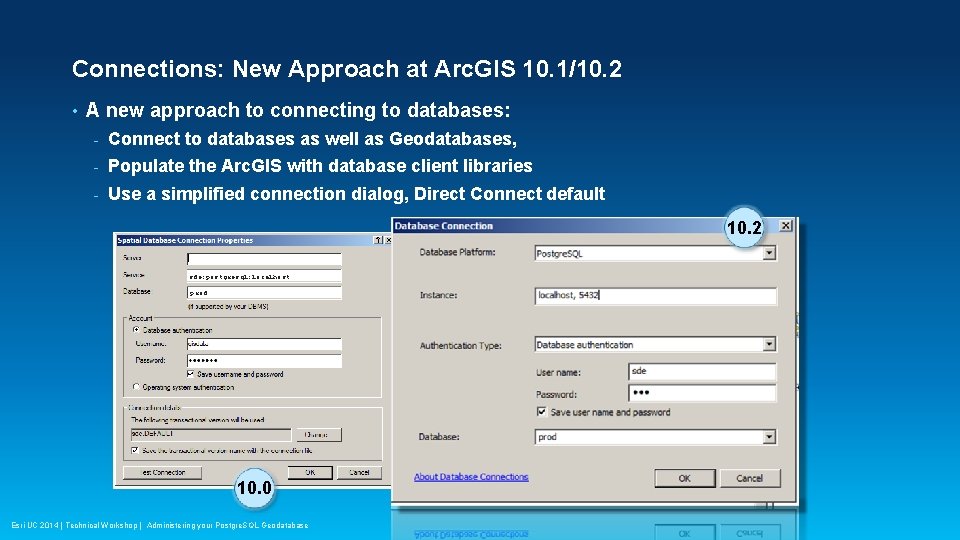Select Operating system authentication radio button
Screen dimensions: 960x540
136,387
